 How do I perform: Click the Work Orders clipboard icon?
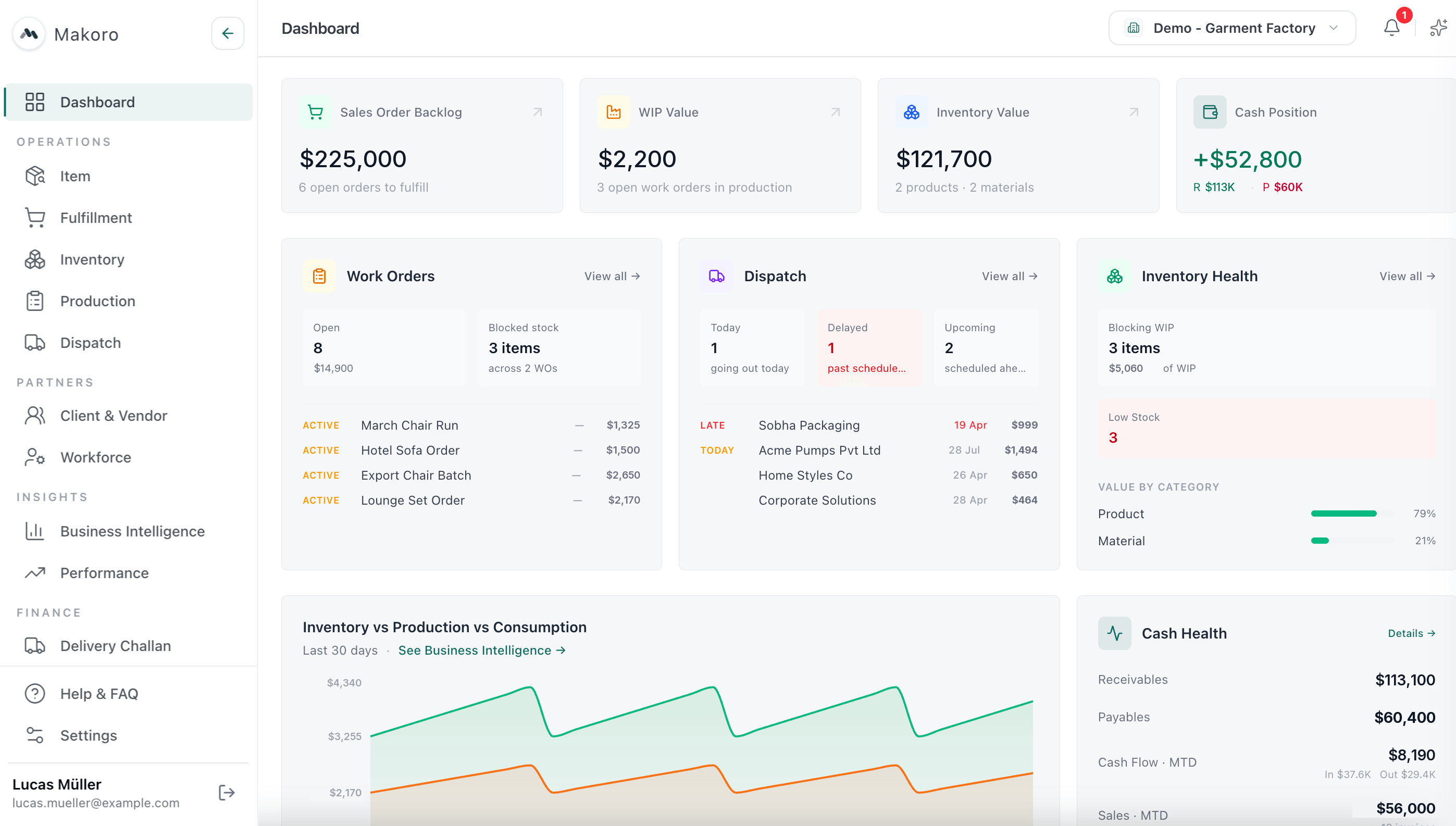[319, 276]
